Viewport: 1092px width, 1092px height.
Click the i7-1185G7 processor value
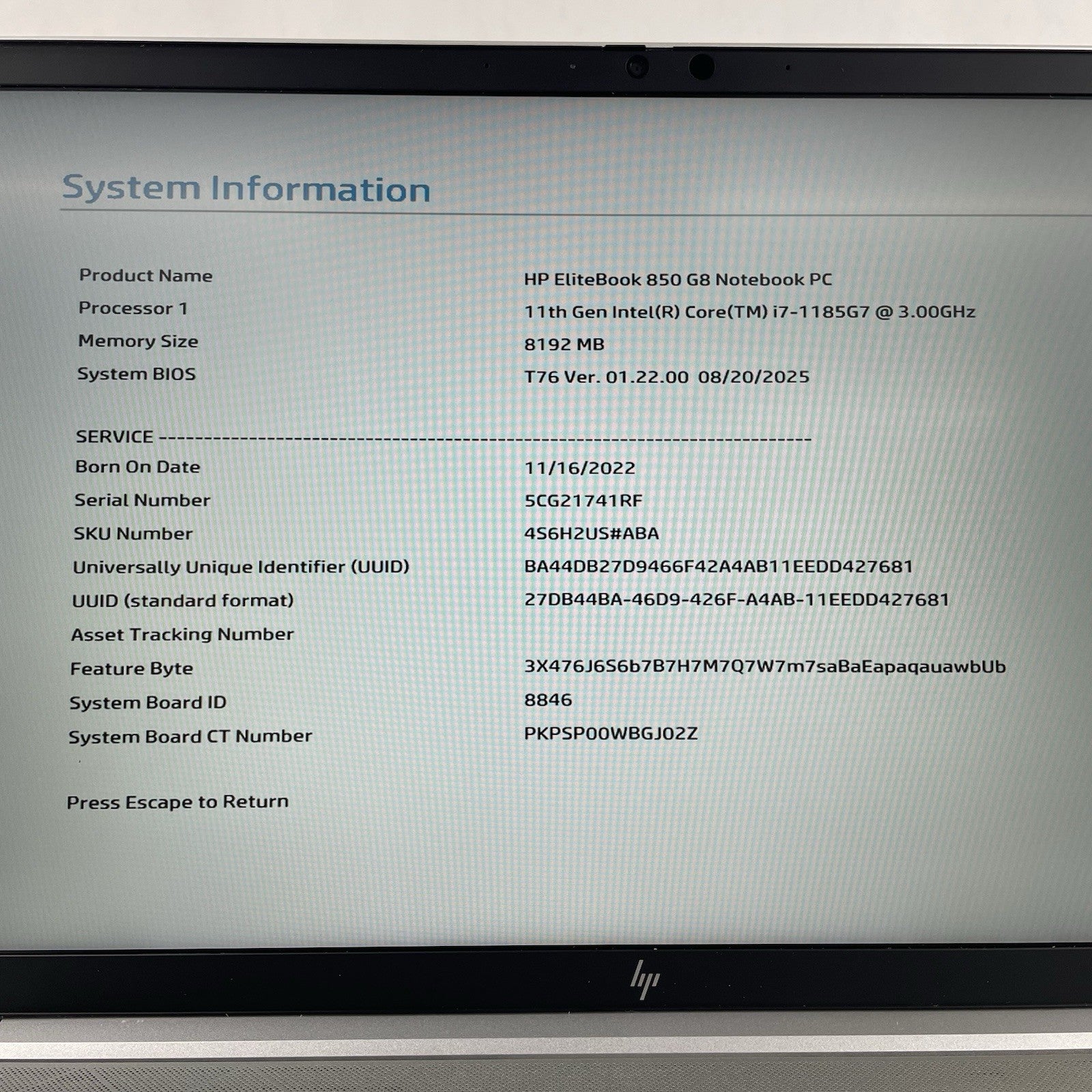click(x=749, y=312)
